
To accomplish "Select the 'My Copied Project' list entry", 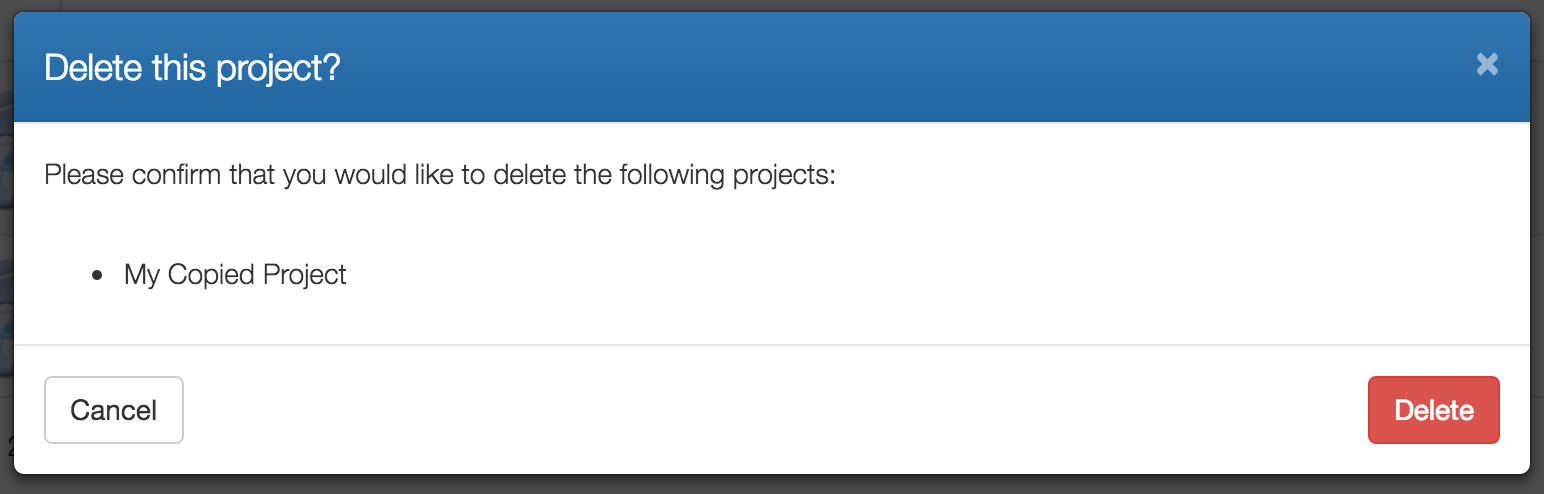I will click(x=235, y=275).
